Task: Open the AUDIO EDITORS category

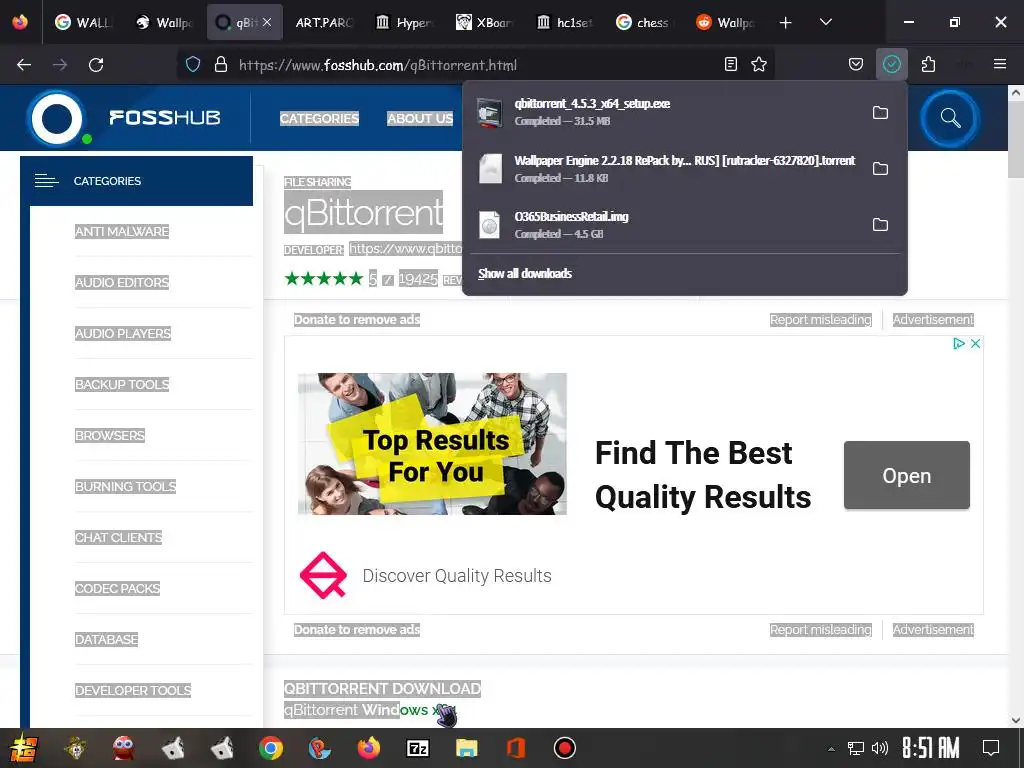Action: (122, 282)
